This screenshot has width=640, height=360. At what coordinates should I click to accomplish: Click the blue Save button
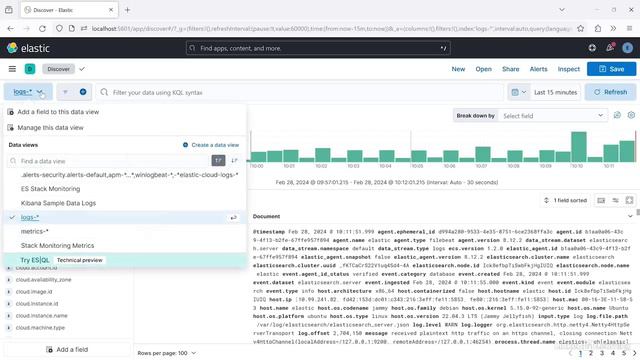tap(611, 69)
